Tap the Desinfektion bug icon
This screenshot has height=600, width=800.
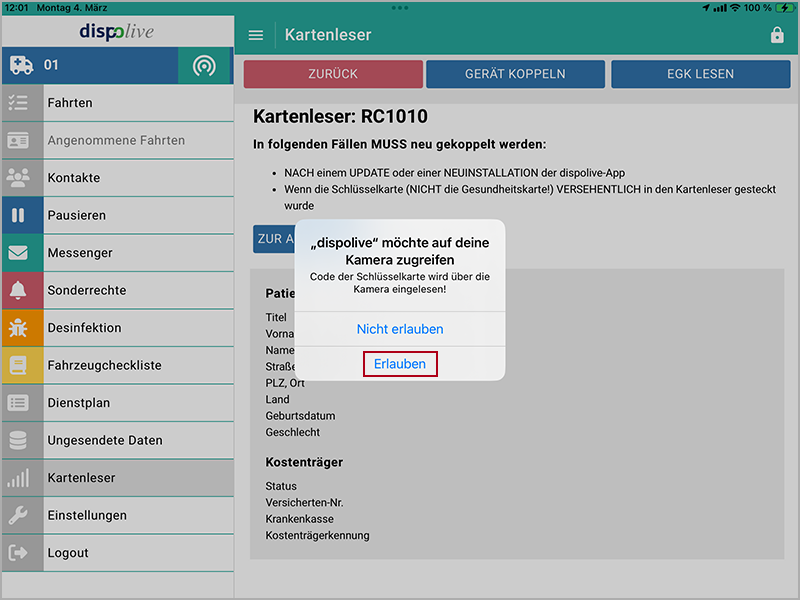pyautogui.click(x=18, y=328)
